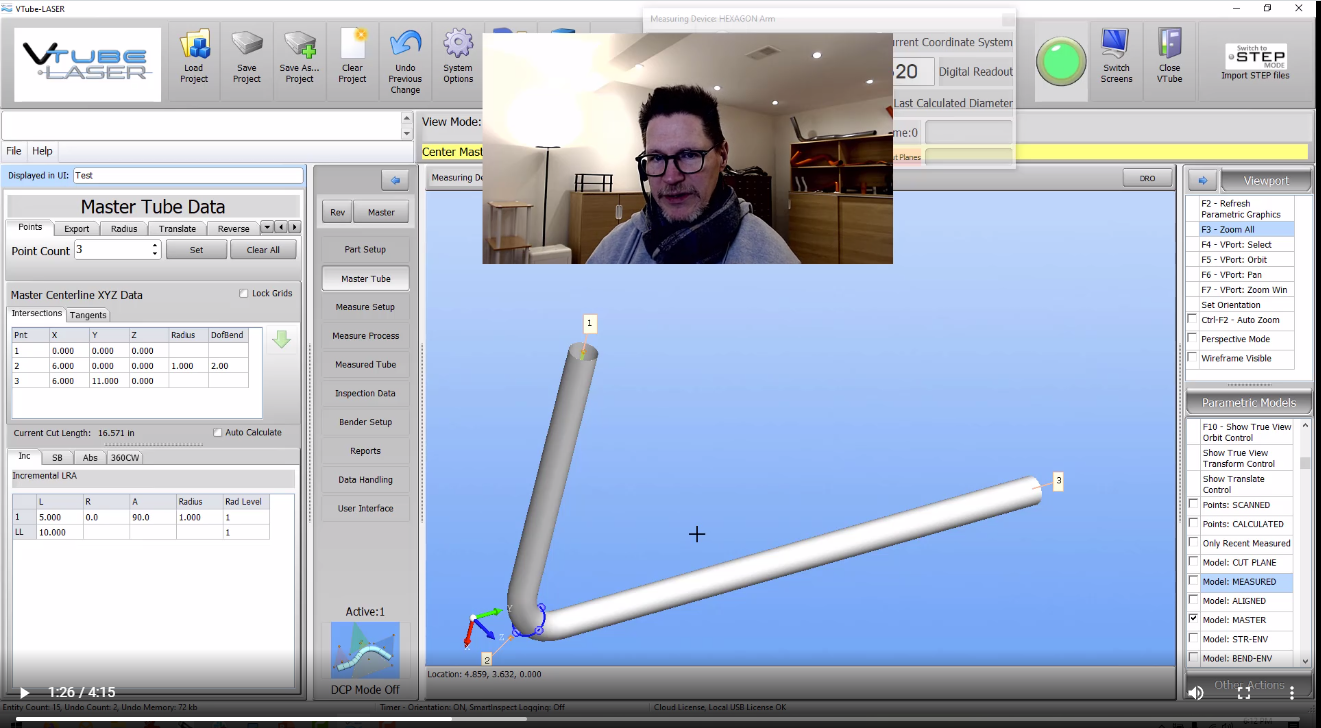Toggle the Auto Calculate checkbox
This screenshot has height=728, width=1321.
click(x=218, y=433)
